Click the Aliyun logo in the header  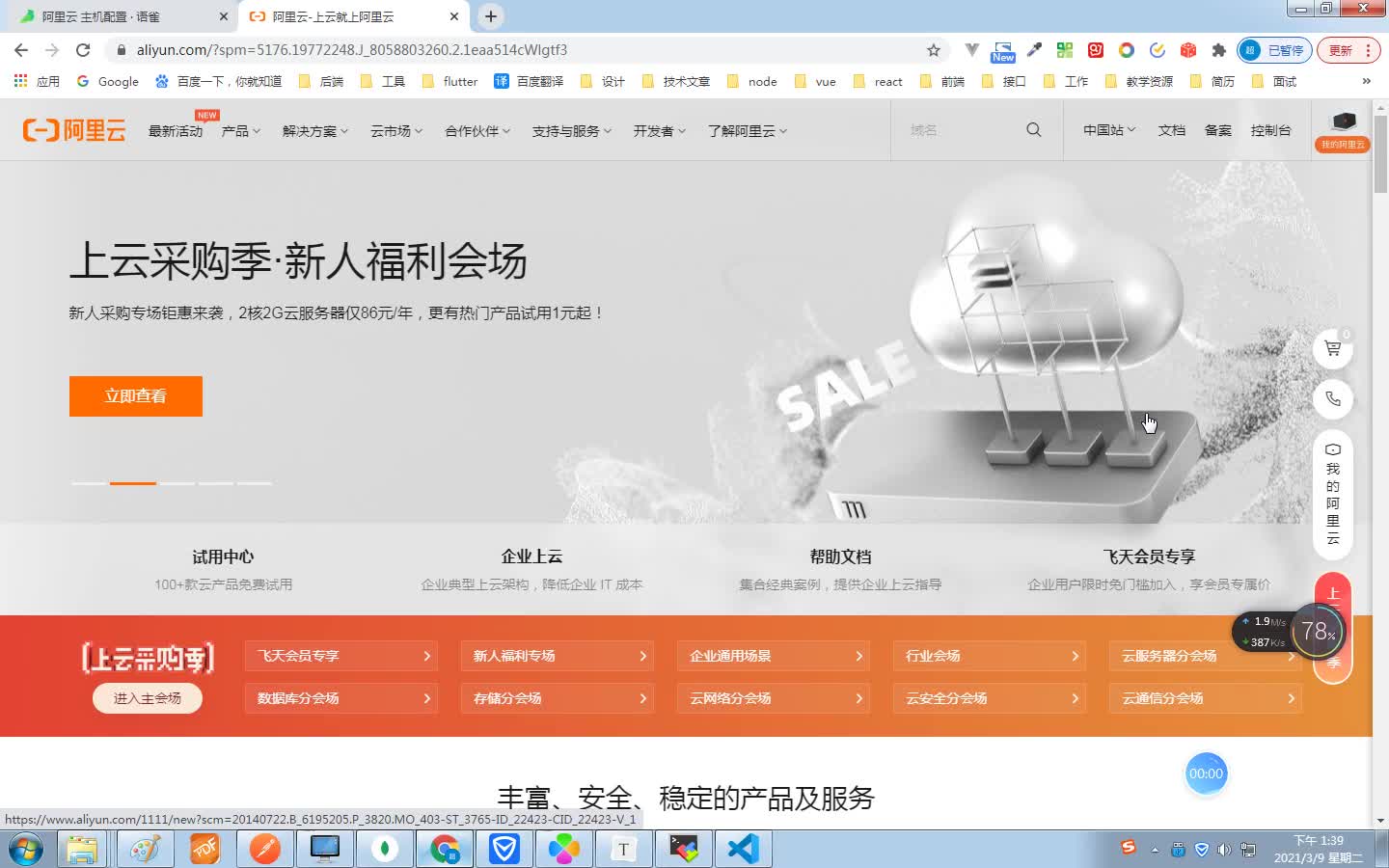pyautogui.click(x=74, y=130)
